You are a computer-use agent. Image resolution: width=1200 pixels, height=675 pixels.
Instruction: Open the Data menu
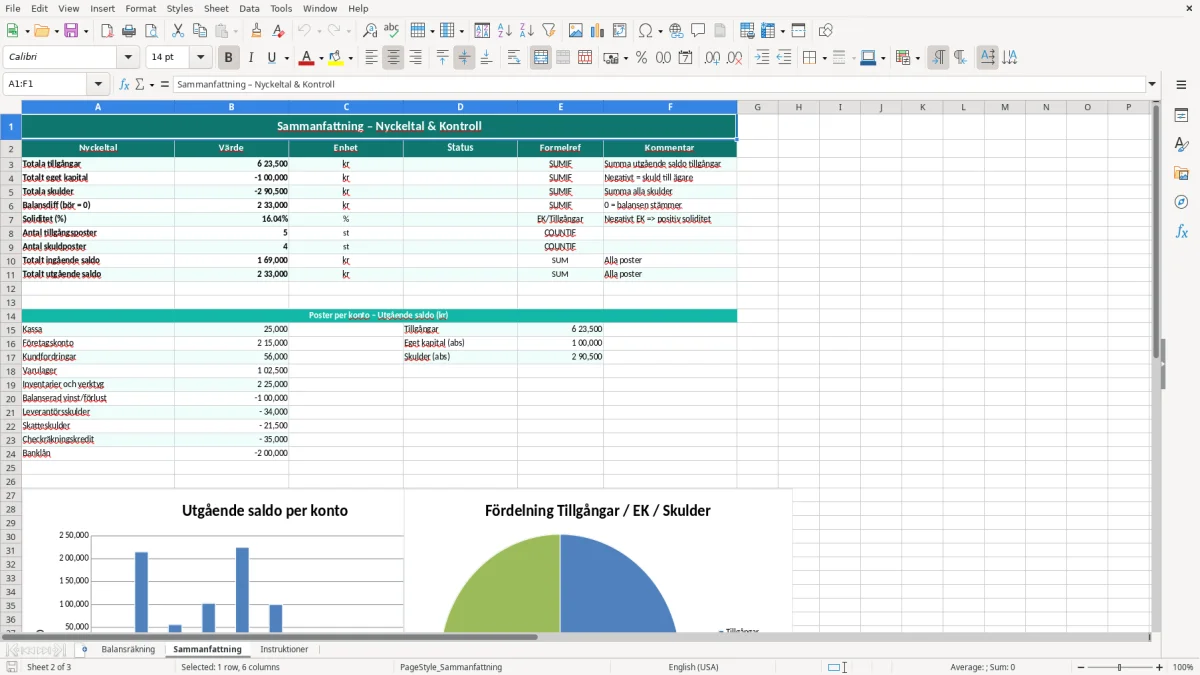(249, 8)
